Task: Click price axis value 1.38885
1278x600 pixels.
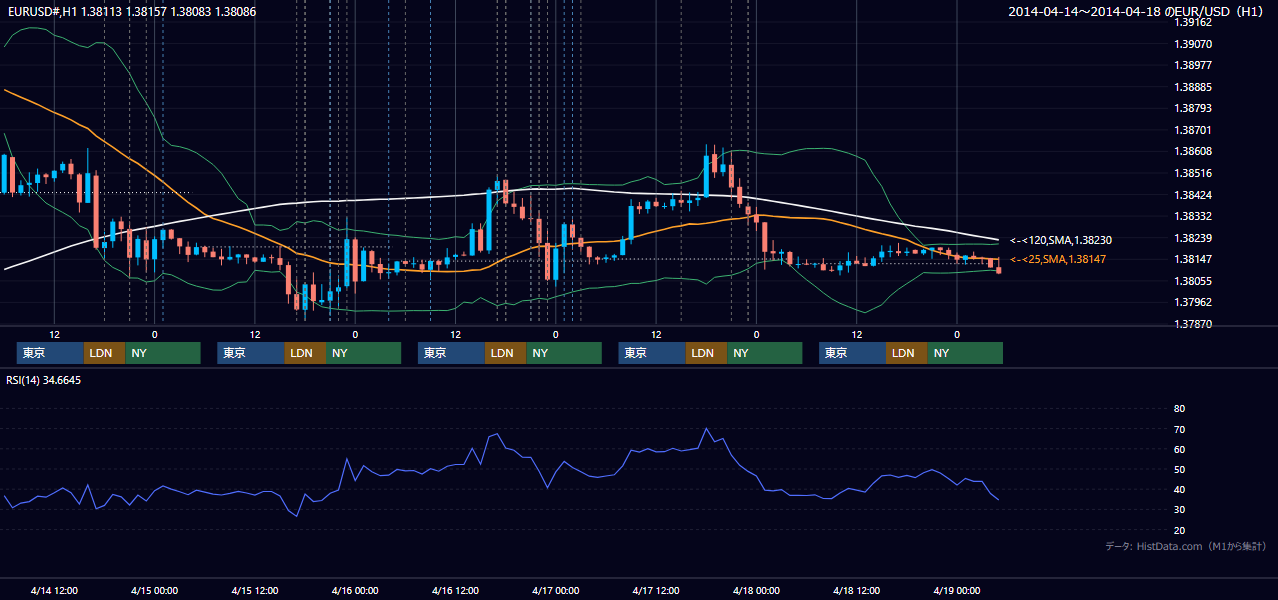Action: tap(1193, 87)
